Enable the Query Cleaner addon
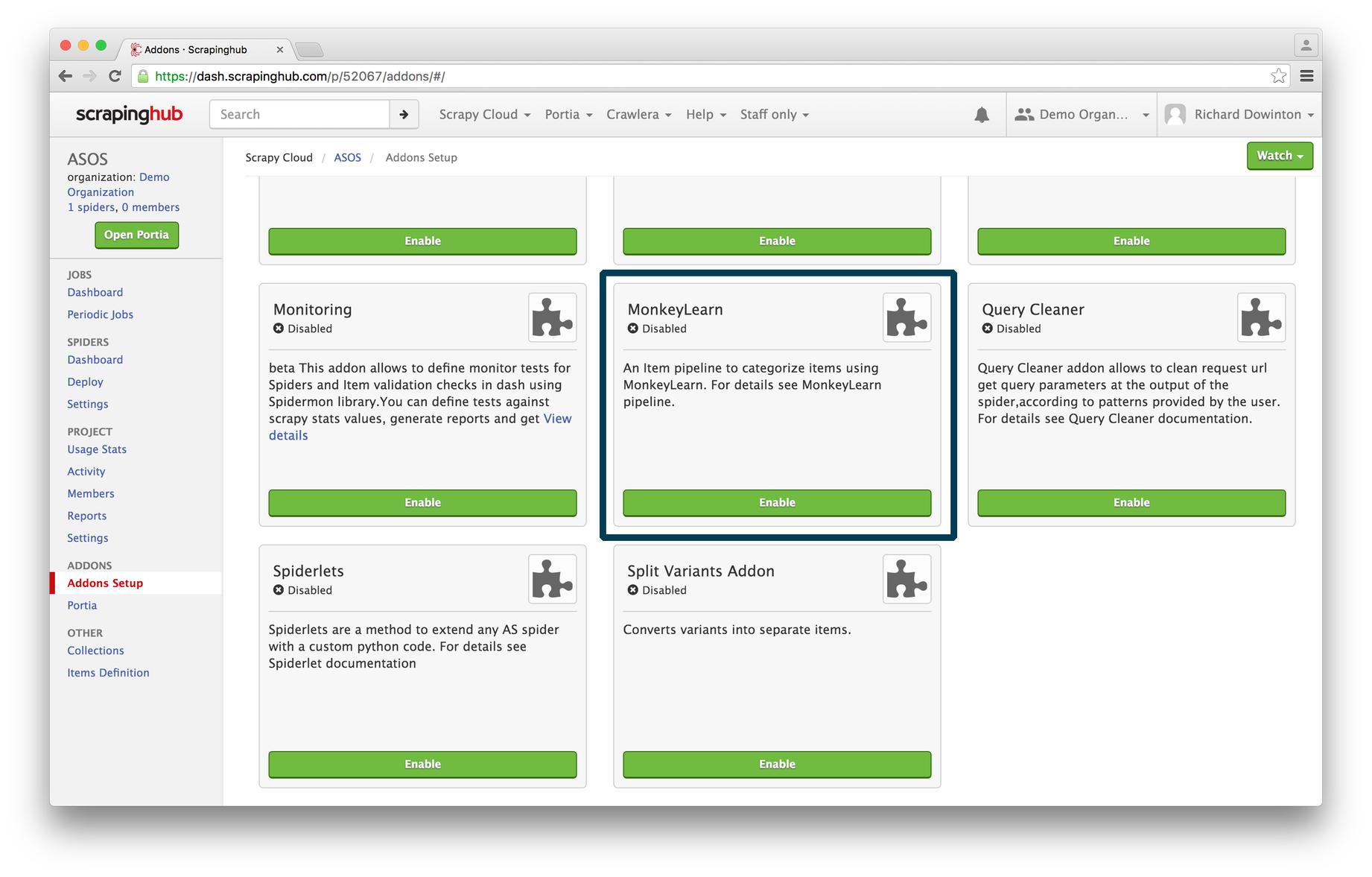The width and height of the screenshot is (1372, 877). pyautogui.click(x=1131, y=503)
